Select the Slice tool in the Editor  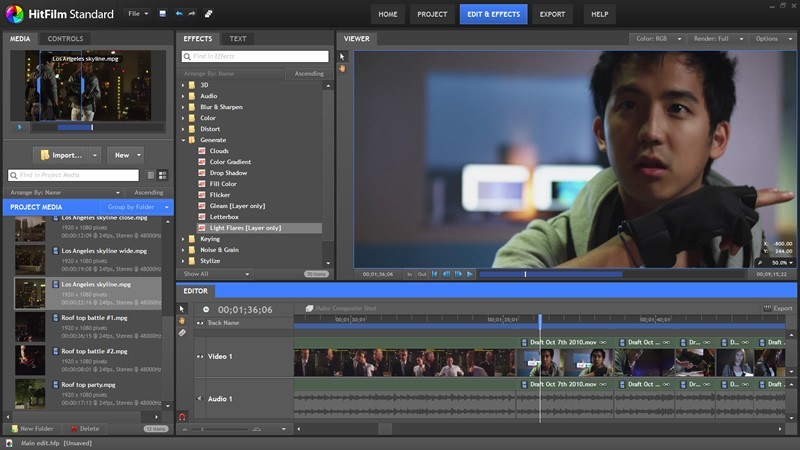(x=182, y=332)
